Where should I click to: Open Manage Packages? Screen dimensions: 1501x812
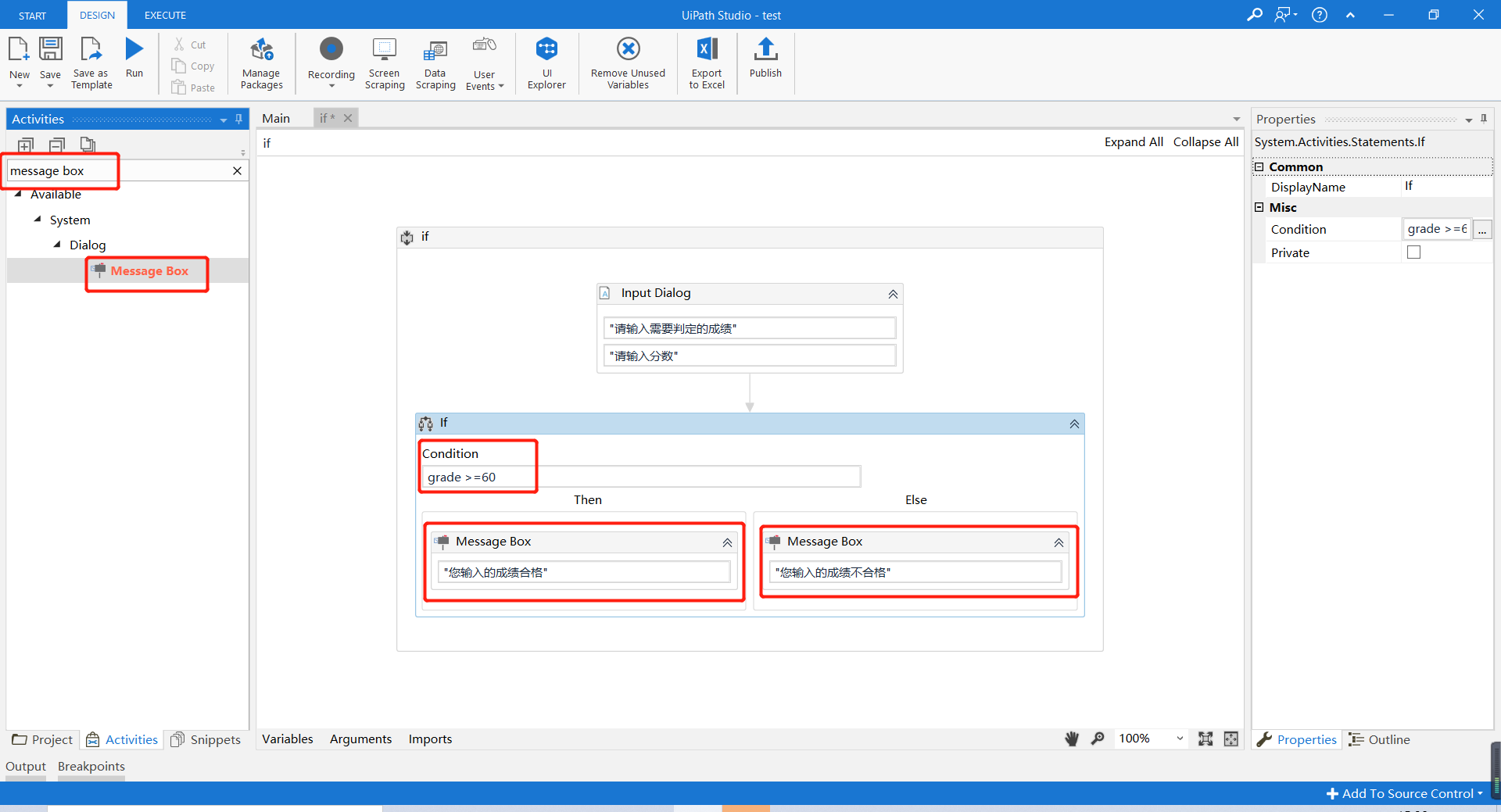(x=261, y=63)
